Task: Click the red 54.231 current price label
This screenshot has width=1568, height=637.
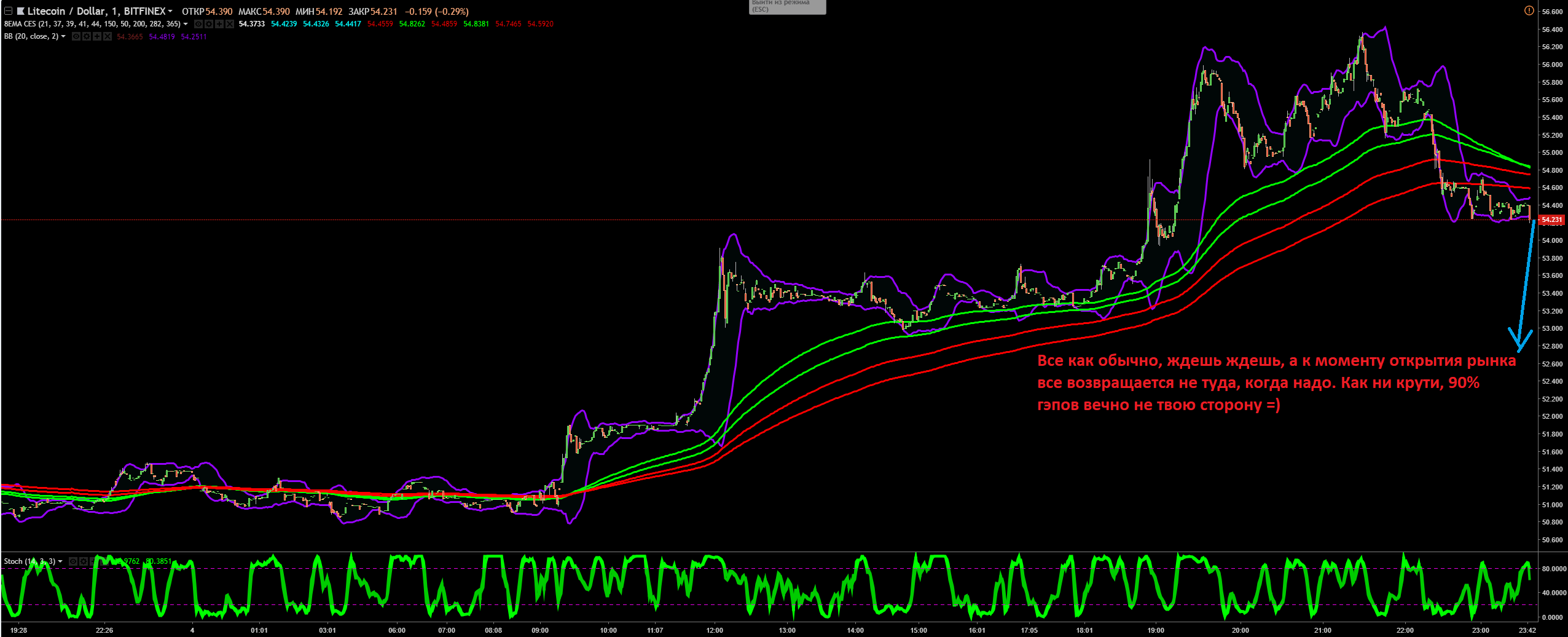Action: click(1552, 220)
